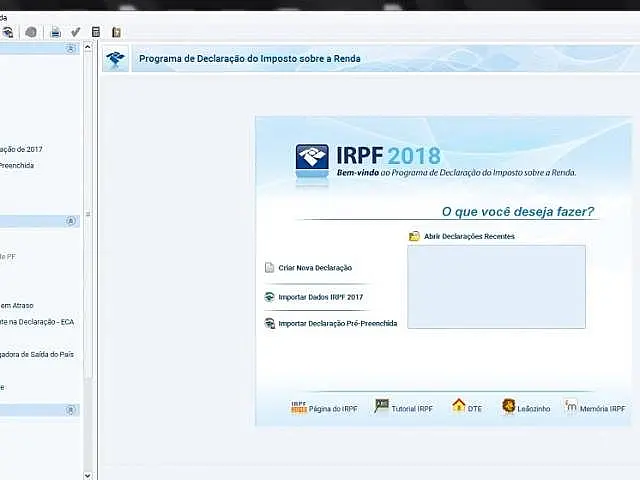
Task: Click the DTE house icon
Action: click(459, 406)
